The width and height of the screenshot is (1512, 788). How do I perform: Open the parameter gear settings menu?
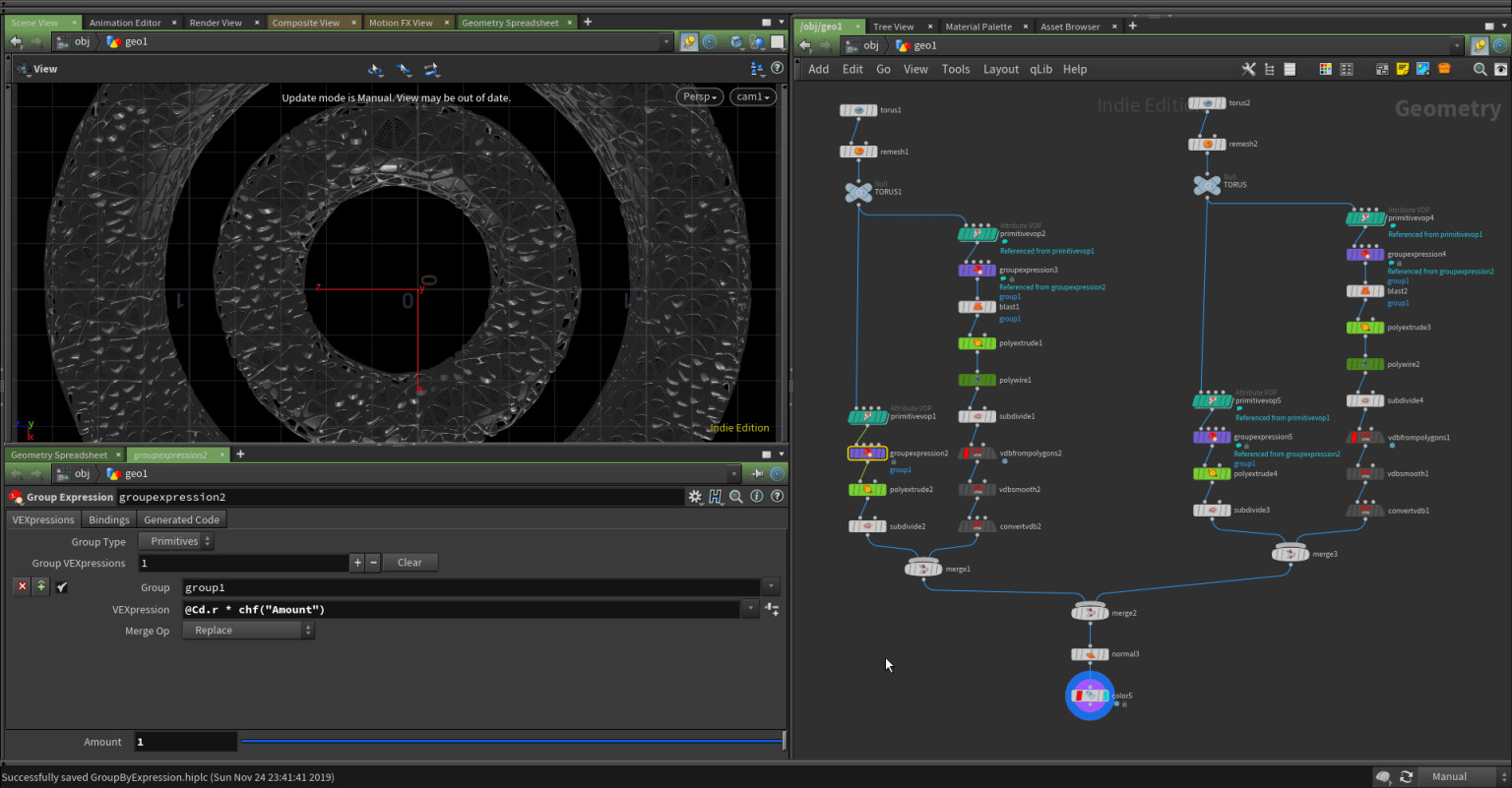pos(695,497)
